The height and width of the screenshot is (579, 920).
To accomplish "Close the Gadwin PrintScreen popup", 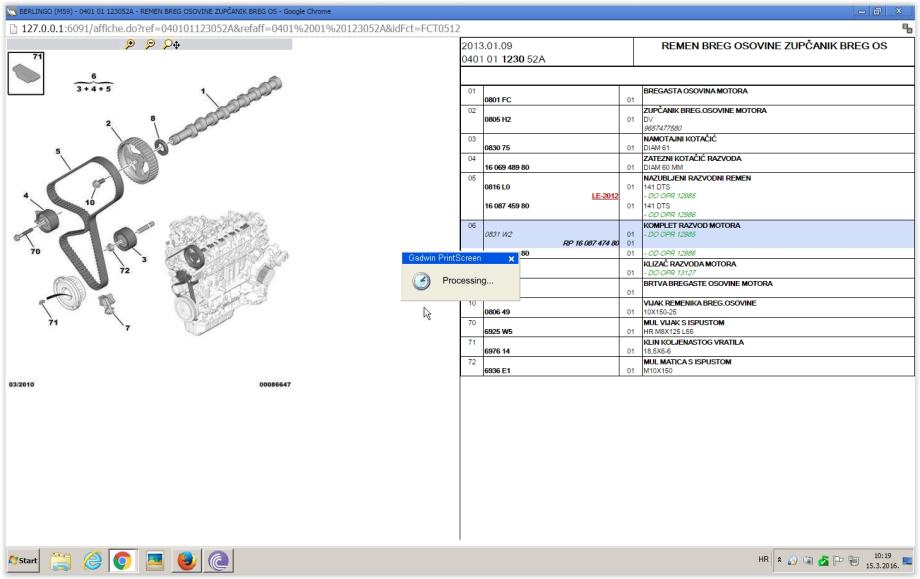I will click(511, 258).
